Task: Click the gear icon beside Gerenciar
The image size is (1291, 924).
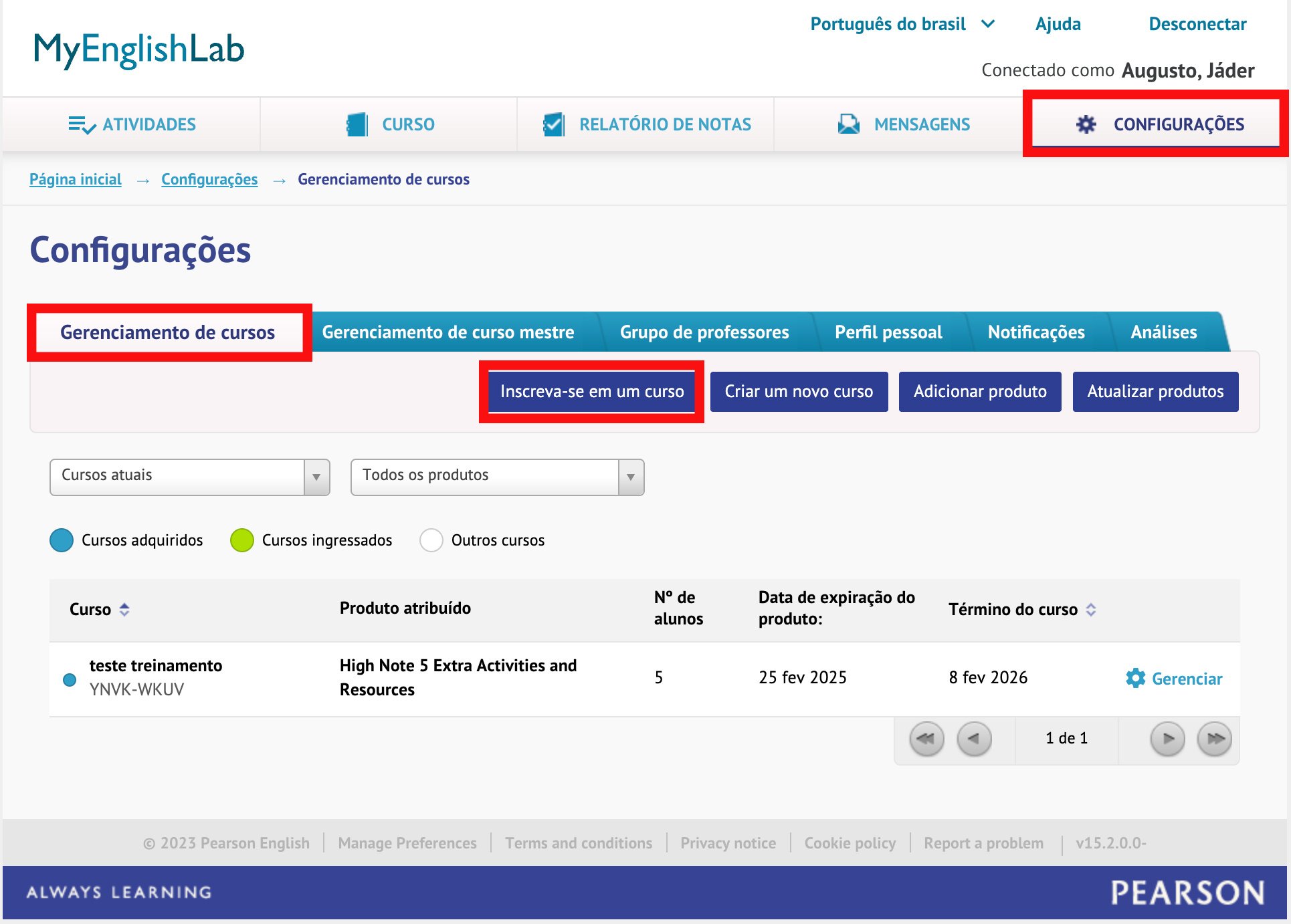Action: coord(1135,679)
